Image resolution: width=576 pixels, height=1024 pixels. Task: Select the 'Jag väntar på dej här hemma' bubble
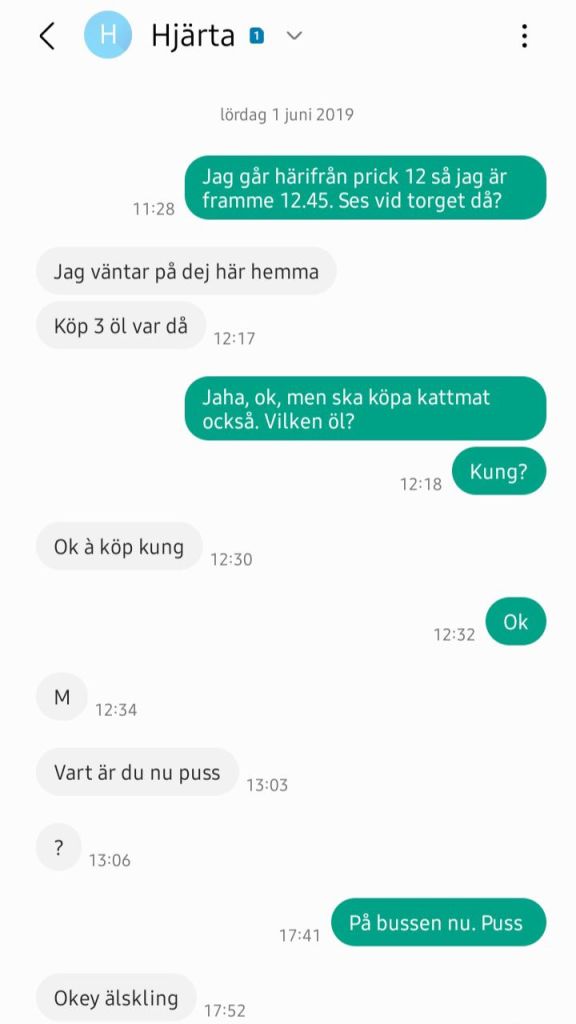[186, 270]
